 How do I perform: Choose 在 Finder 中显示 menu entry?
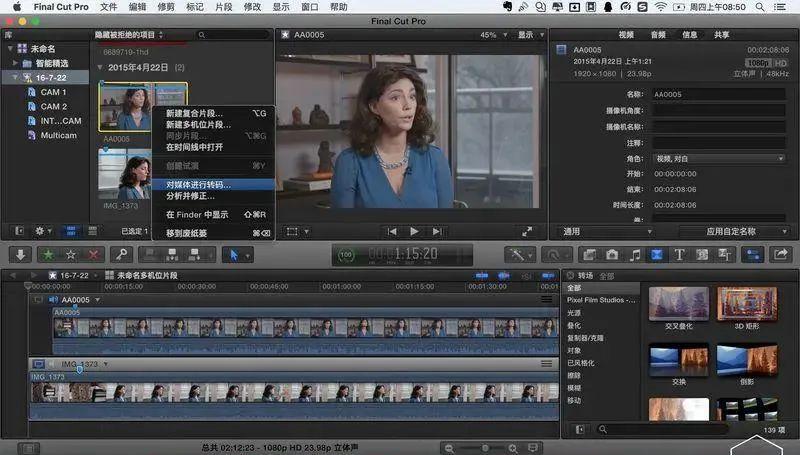[213, 215]
